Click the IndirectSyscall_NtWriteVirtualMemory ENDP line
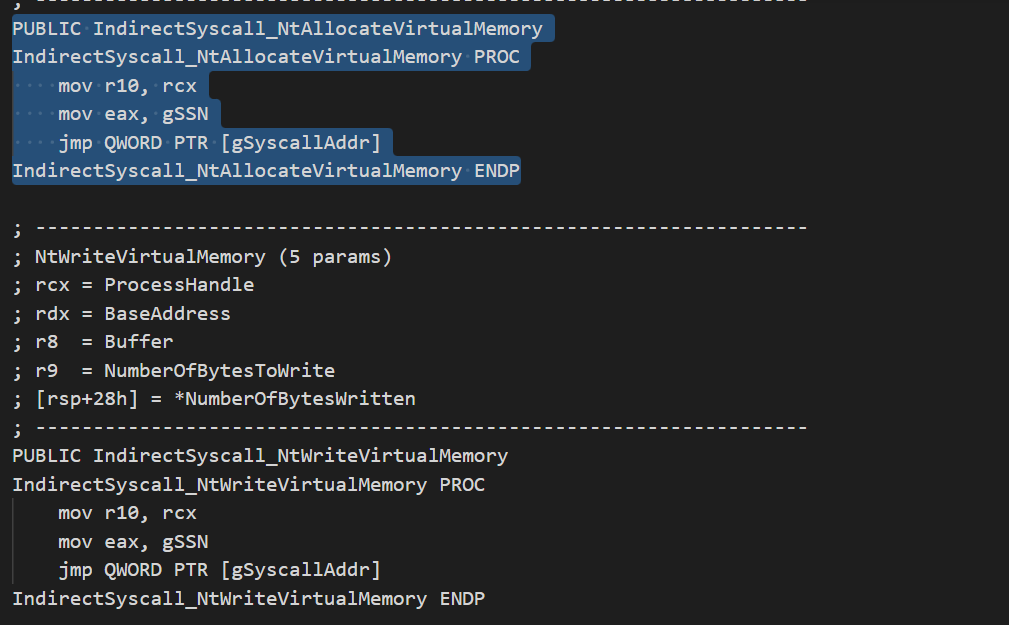 (248, 599)
